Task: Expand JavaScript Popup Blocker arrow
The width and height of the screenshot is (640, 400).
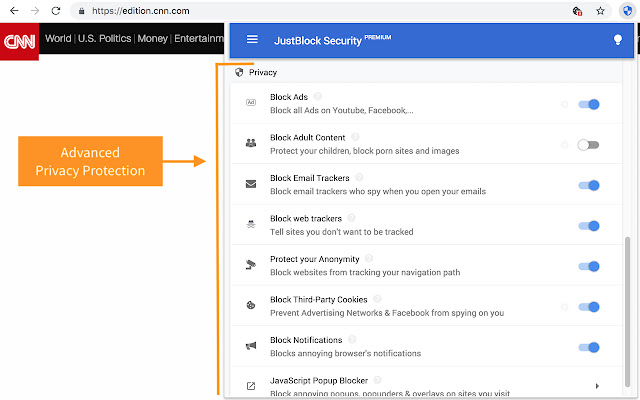Action: point(597,385)
